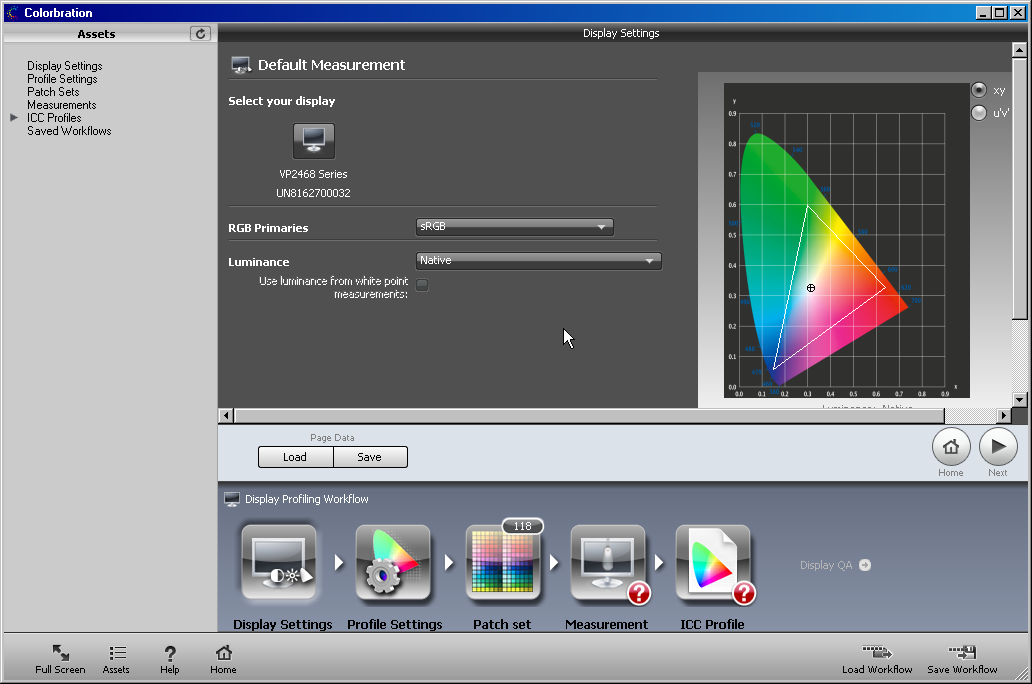The height and width of the screenshot is (684, 1032).
Task: Open the Luminance Native dropdown
Action: point(539,261)
